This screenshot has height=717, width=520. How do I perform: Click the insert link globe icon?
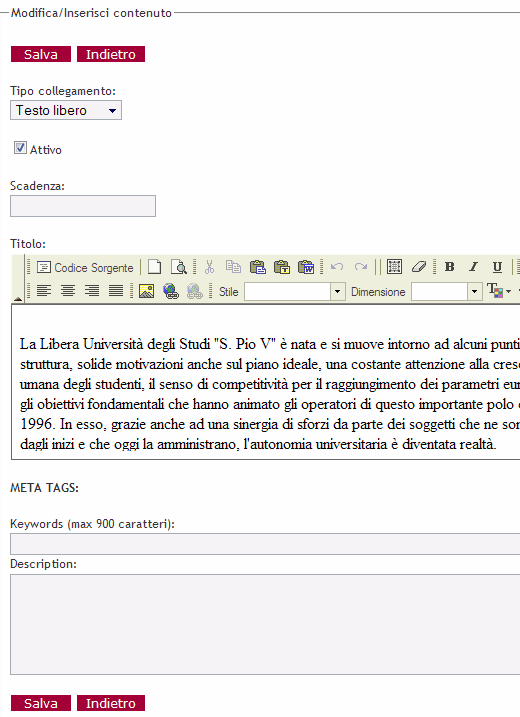(x=171, y=291)
